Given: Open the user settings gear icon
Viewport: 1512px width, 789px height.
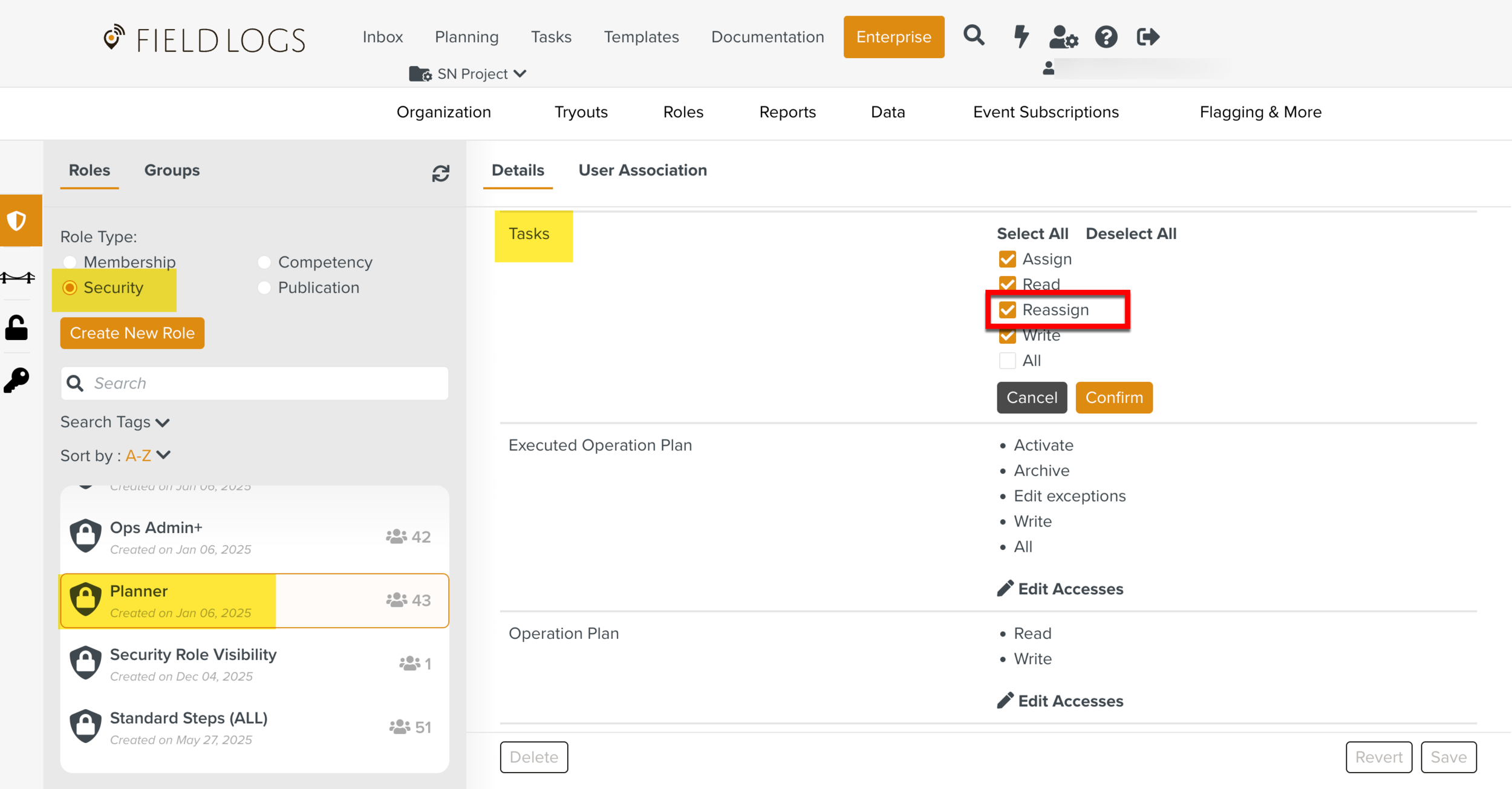Looking at the screenshot, I should pos(1063,37).
